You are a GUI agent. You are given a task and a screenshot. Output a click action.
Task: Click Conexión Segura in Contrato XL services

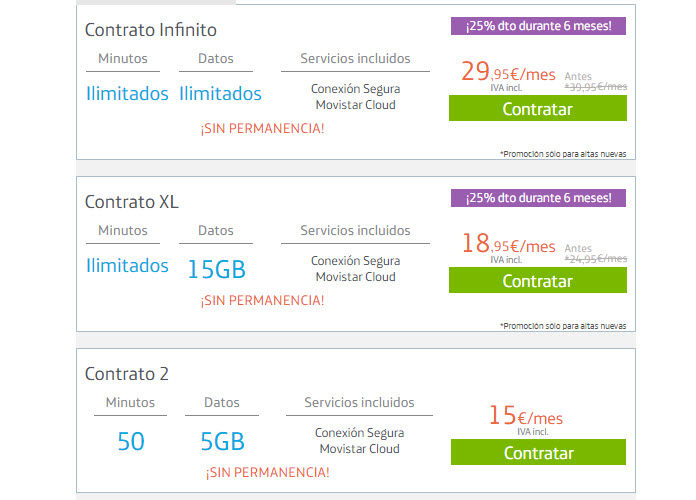tap(356, 261)
